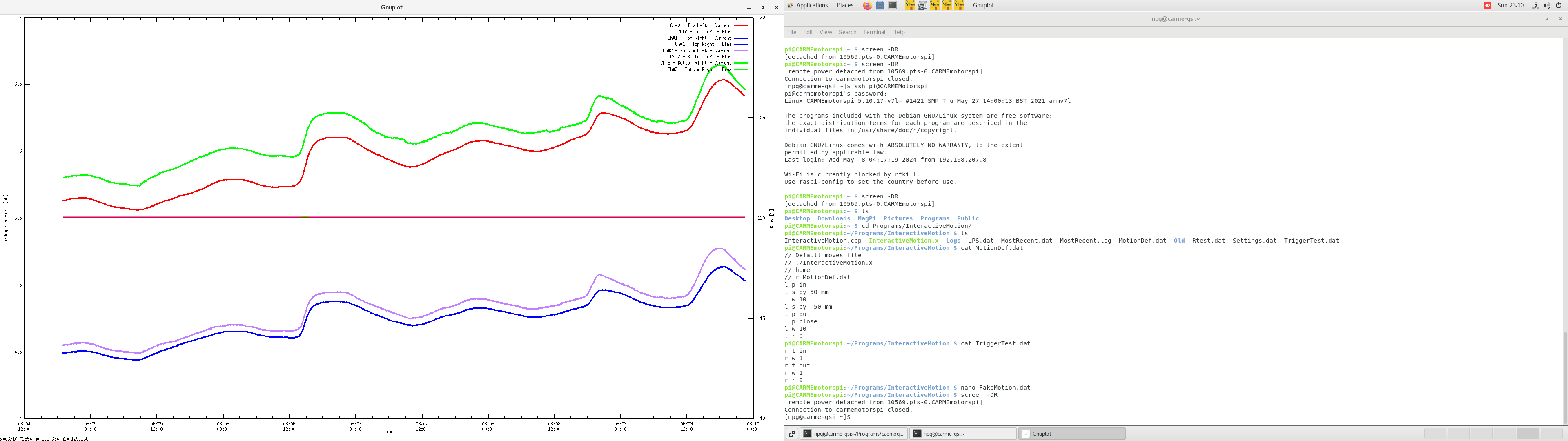Click the muted volume tray icon
Image resolution: width=1568 pixels, height=441 pixels.
[x=1547, y=5]
